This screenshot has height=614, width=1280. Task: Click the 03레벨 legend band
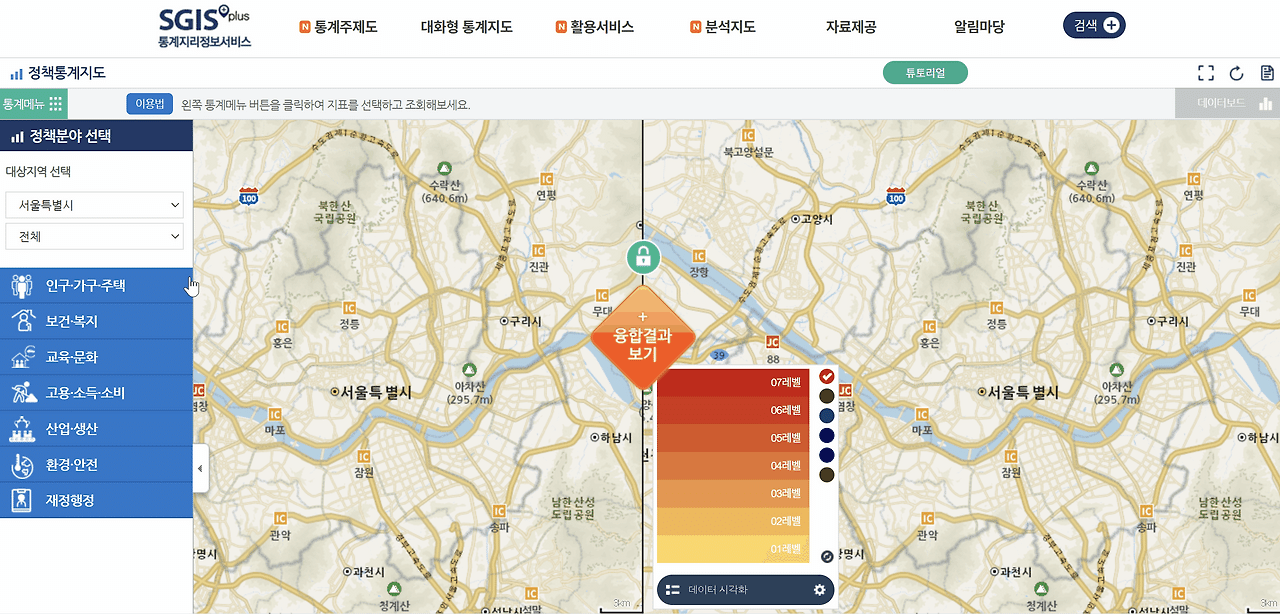coord(733,494)
